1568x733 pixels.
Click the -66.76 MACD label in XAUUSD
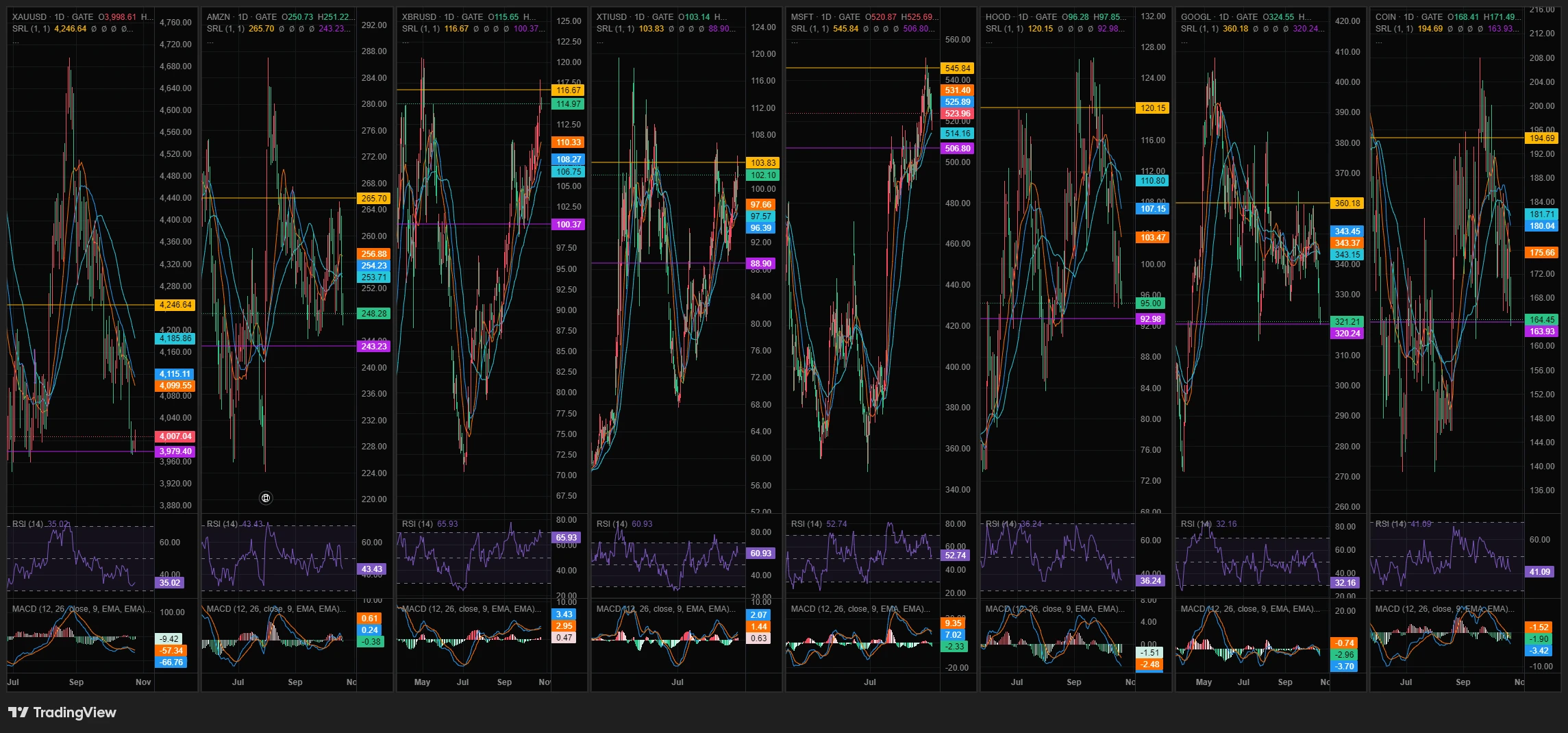[171, 662]
